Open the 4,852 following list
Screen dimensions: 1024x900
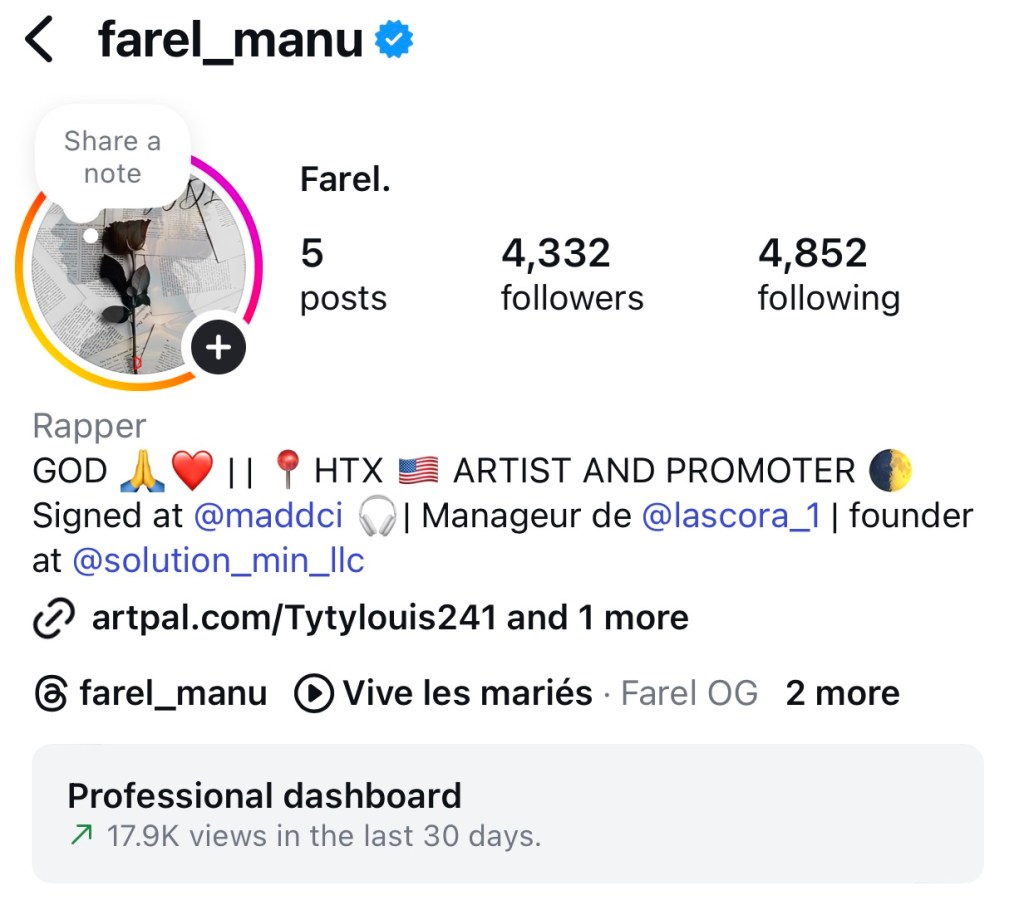[x=828, y=274]
